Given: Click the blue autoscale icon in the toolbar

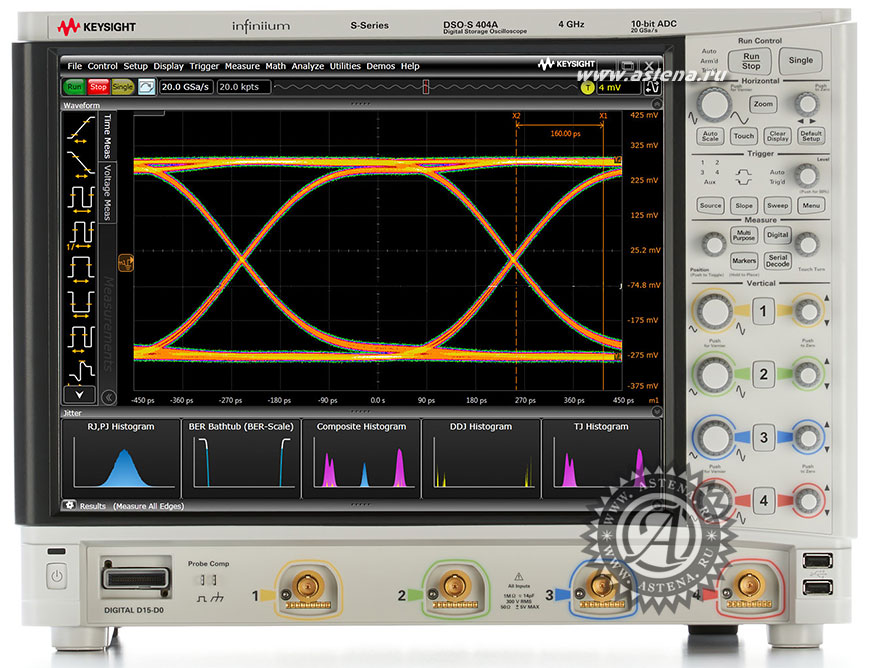Looking at the screenshot, I should click(x=146, y=87).
